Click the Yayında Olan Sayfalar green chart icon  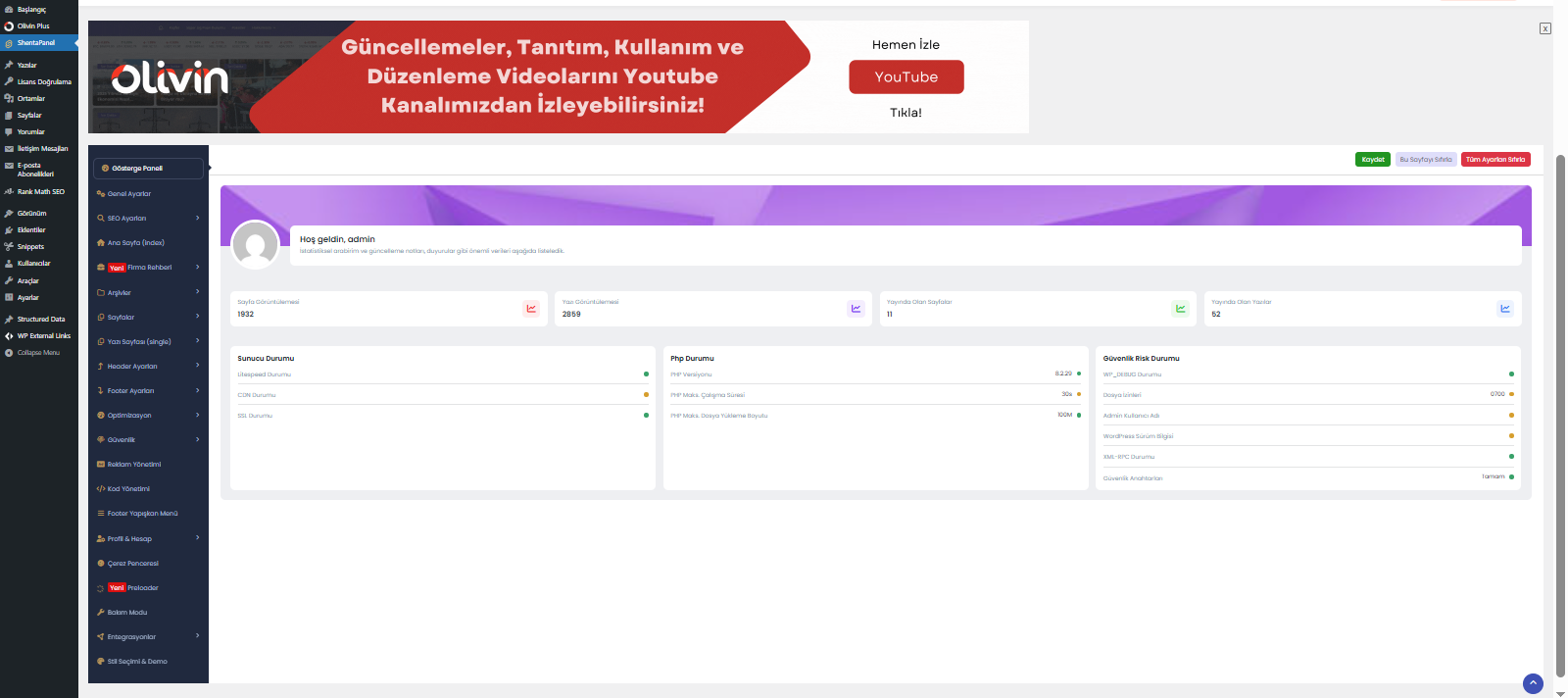click(x=1181, y=309)
